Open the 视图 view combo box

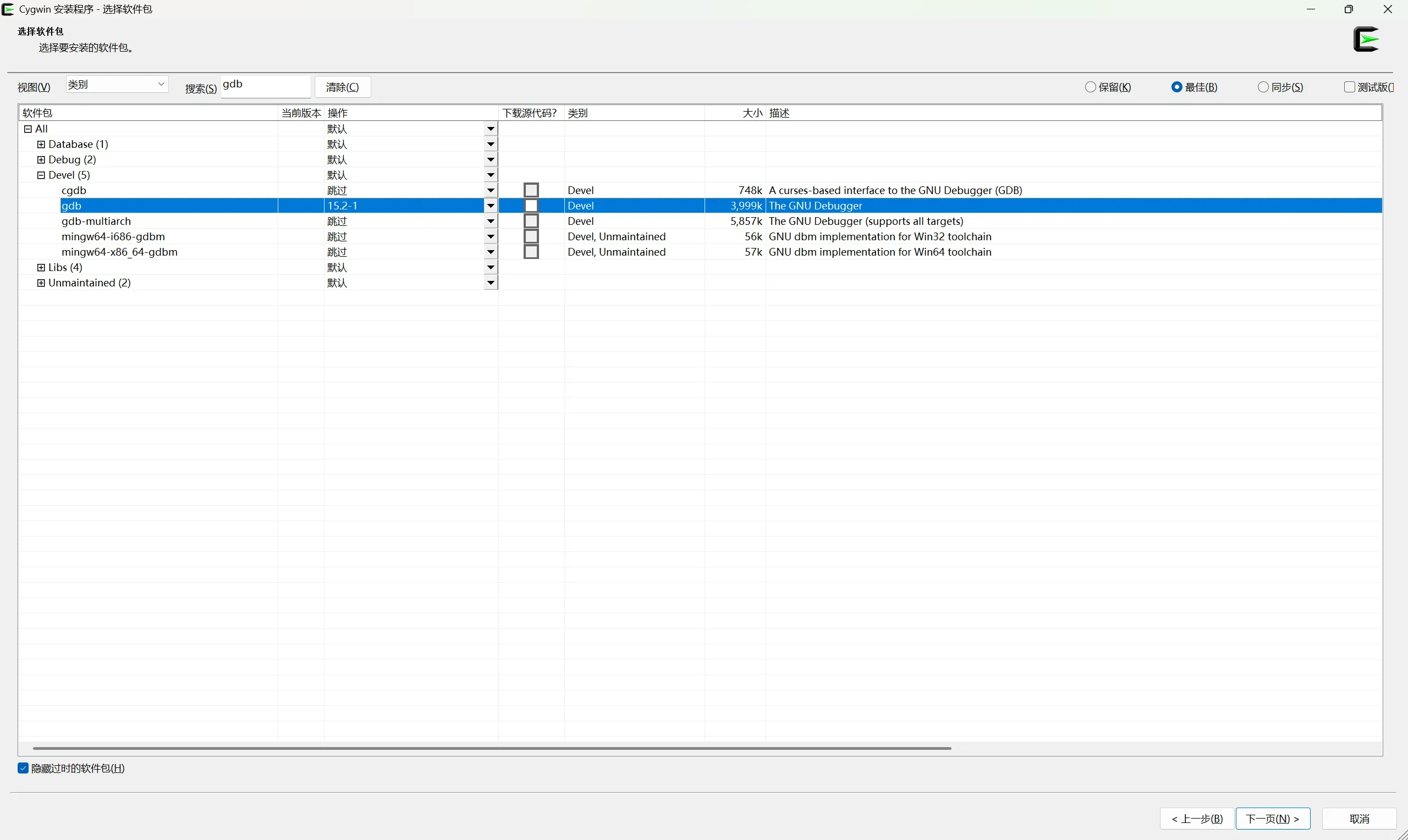[117, 84]
